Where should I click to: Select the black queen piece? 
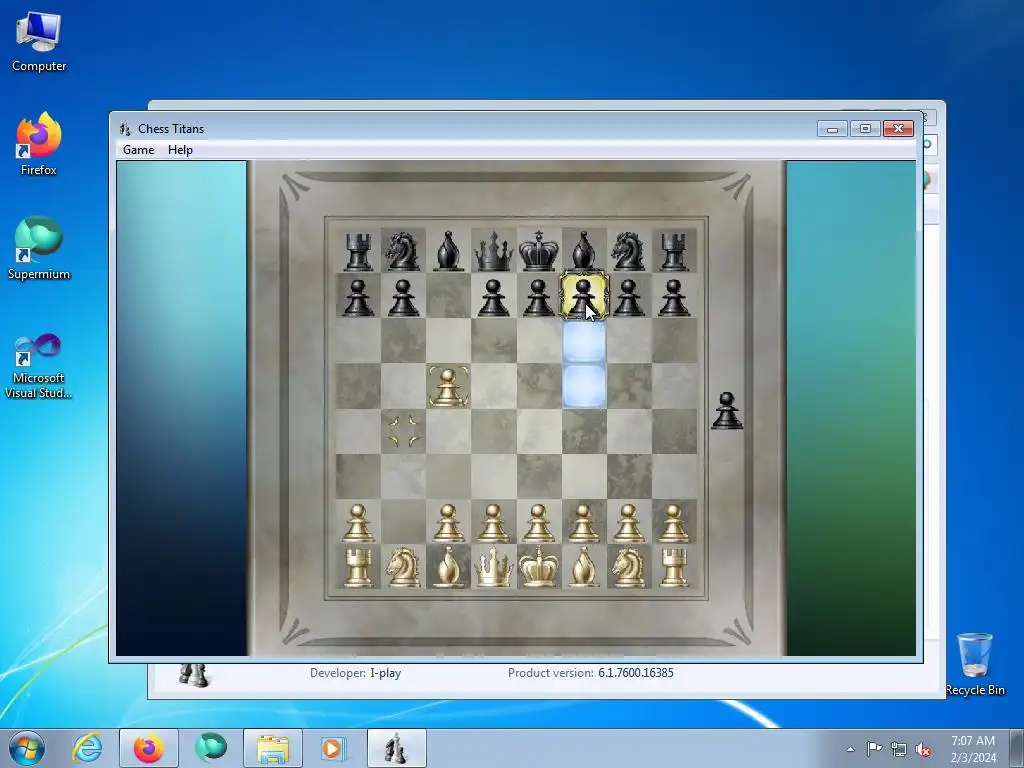coord(493,251)
